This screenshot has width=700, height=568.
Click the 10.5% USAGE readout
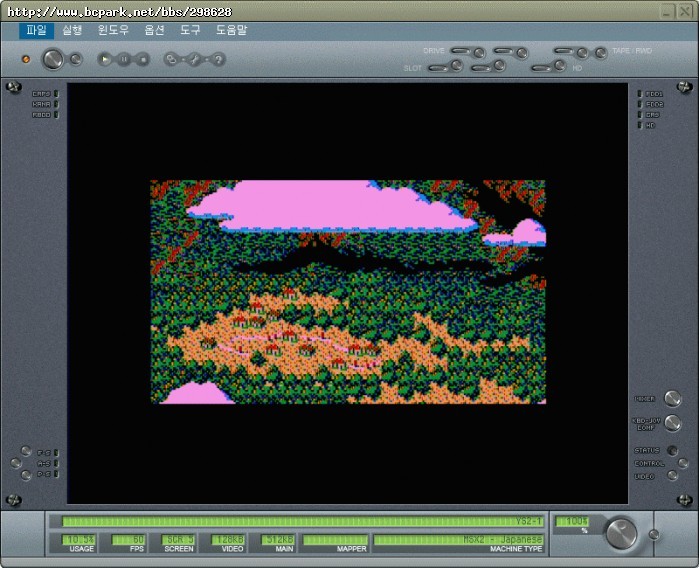click(79, 539)
